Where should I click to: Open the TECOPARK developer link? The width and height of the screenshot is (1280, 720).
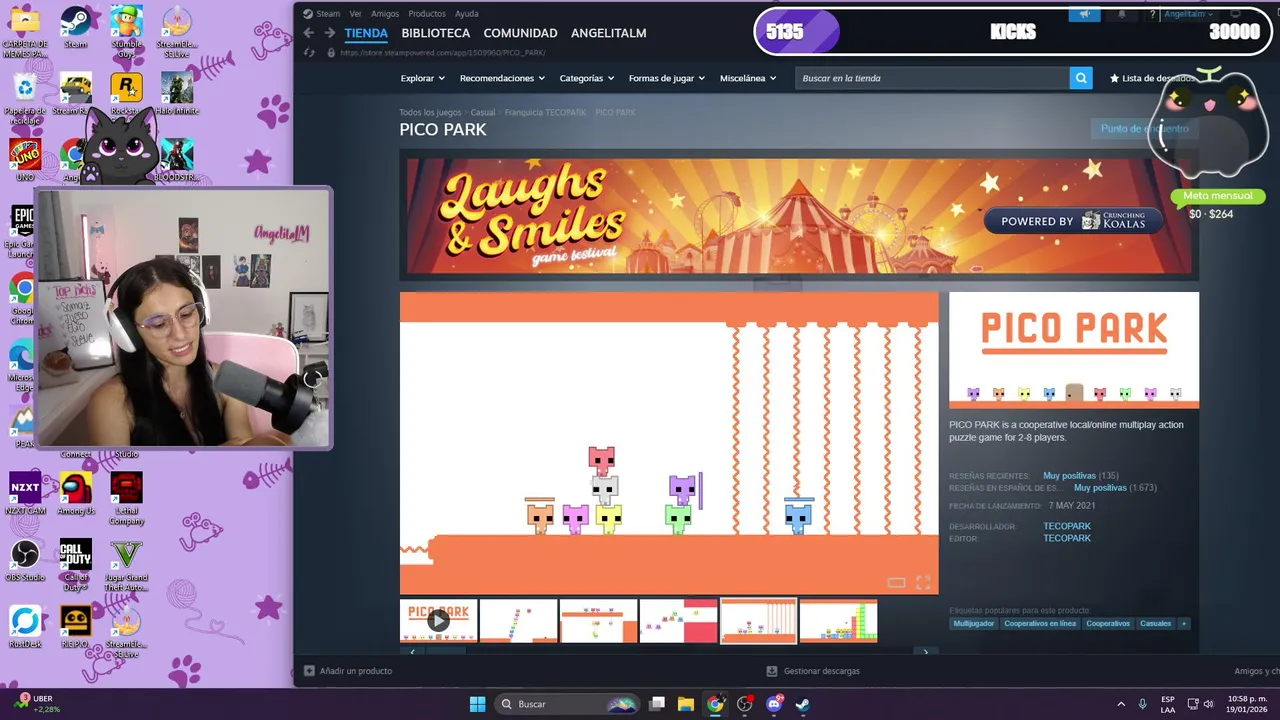pos(1067,526)
